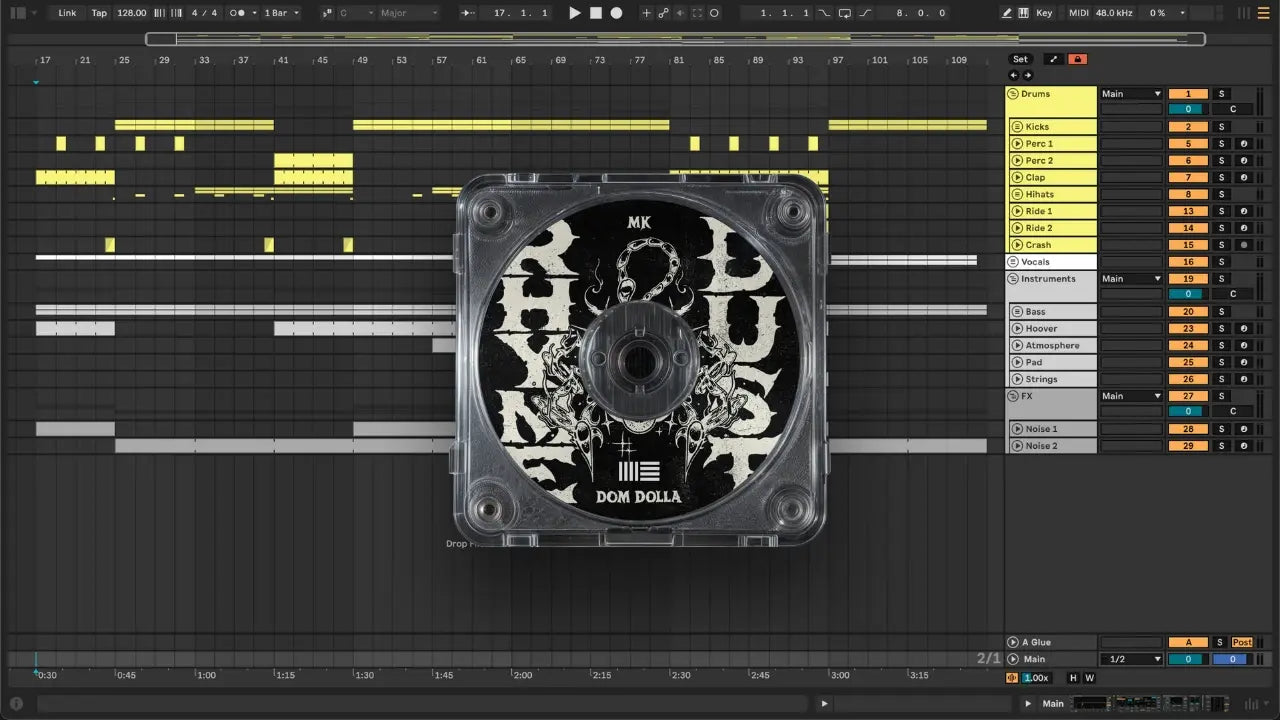Collapse the Instruments group track
The width and height of the screenshot is (1280, 720).
tap(1013, 279)
